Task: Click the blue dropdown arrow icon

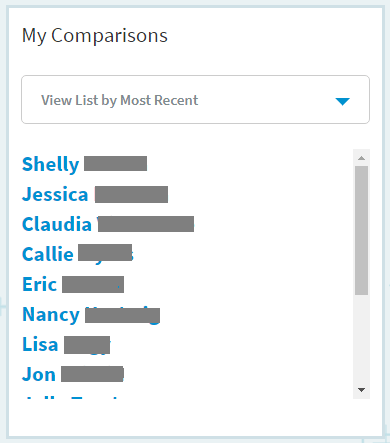Action: click(x=342, y=101)
